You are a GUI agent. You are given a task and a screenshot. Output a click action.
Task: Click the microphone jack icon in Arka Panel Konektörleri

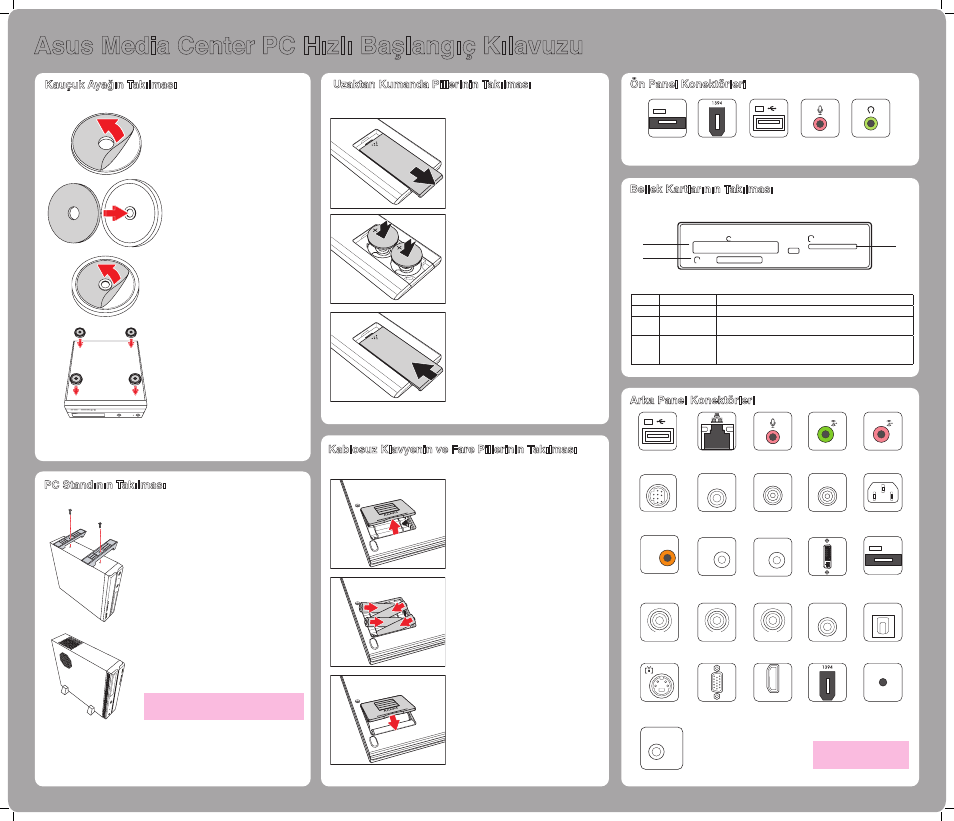pos(773,431)
